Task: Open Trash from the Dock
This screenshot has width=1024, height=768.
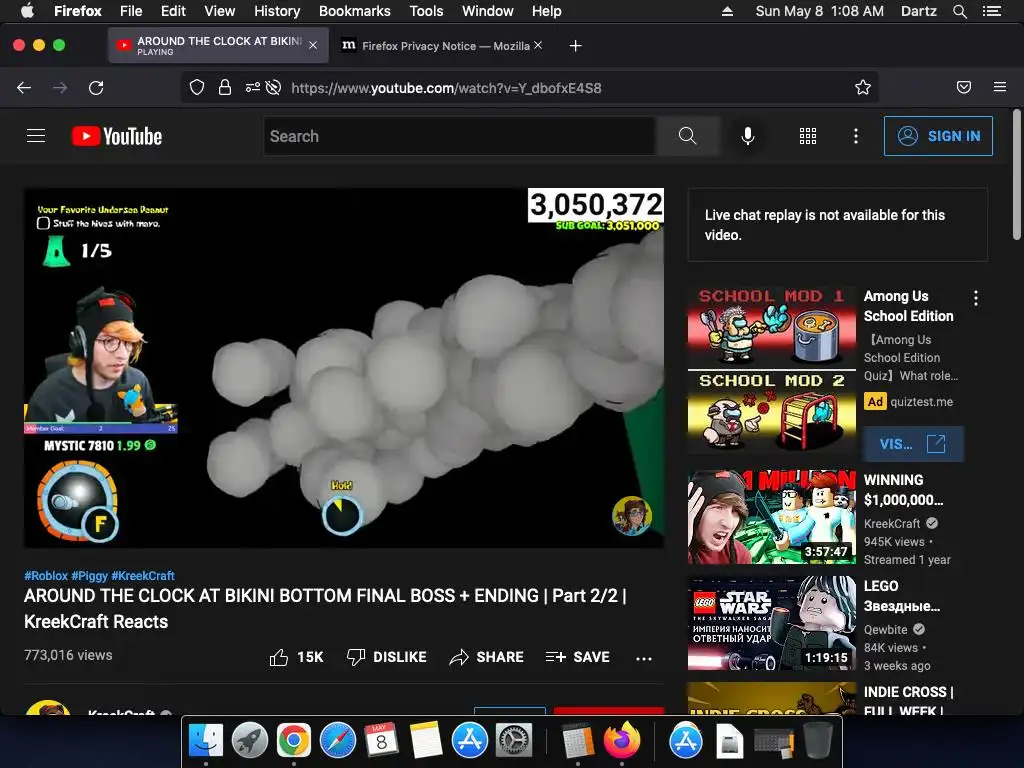Action: pyautogui.click(x=818, y=741)
